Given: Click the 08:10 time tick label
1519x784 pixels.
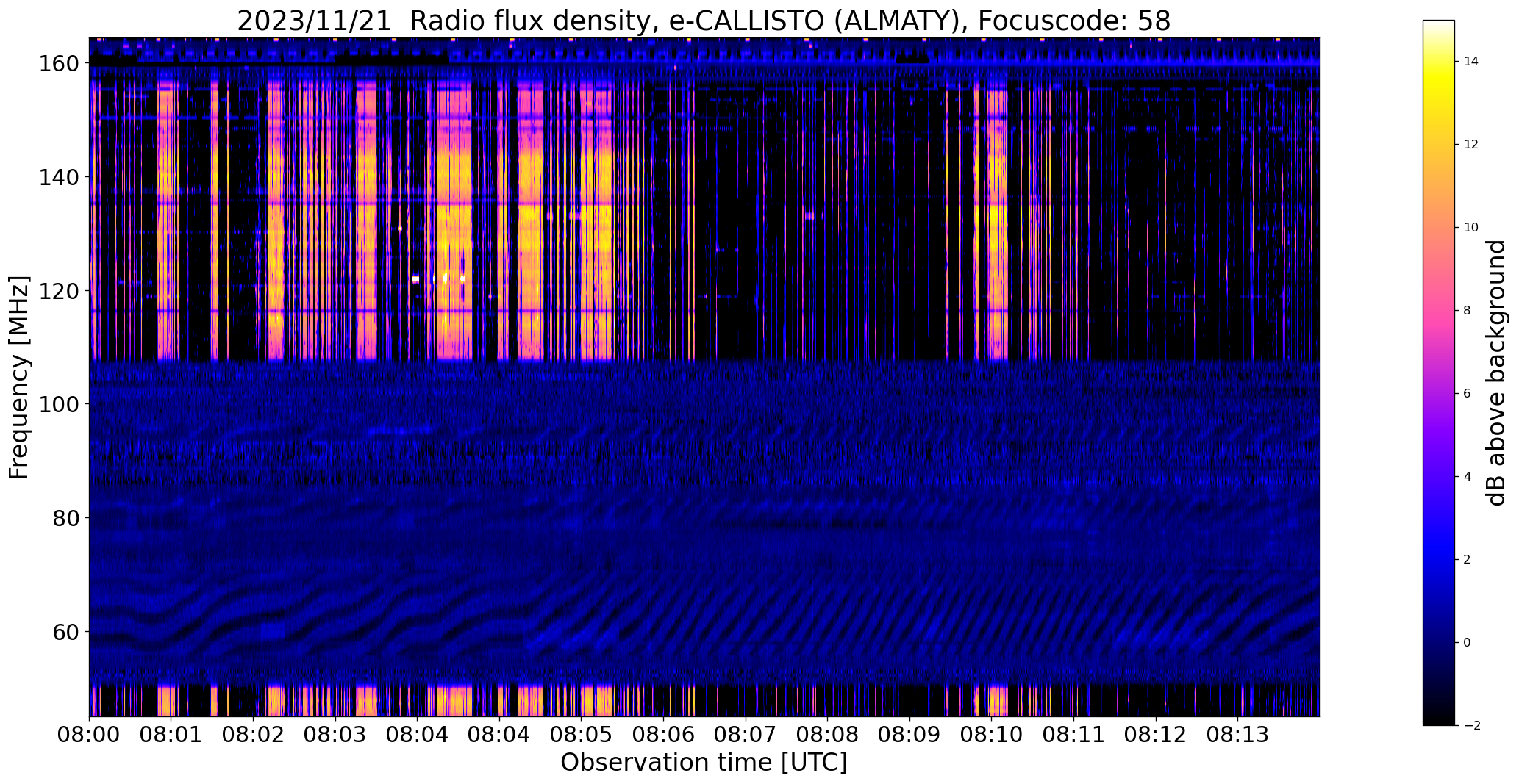Looking at the screenshot, I should (991, 735).
